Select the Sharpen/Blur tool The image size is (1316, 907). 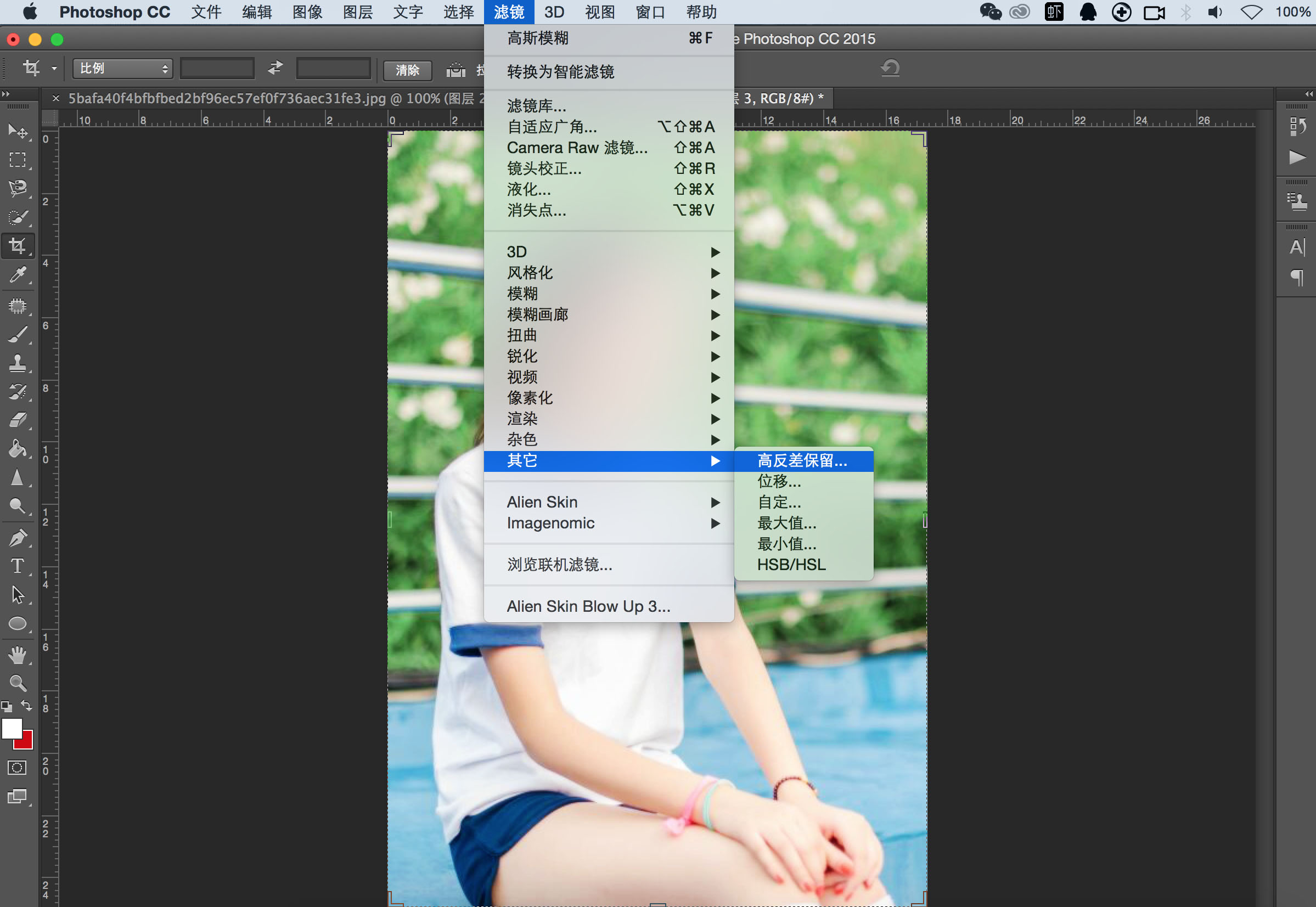pos(18,477)
